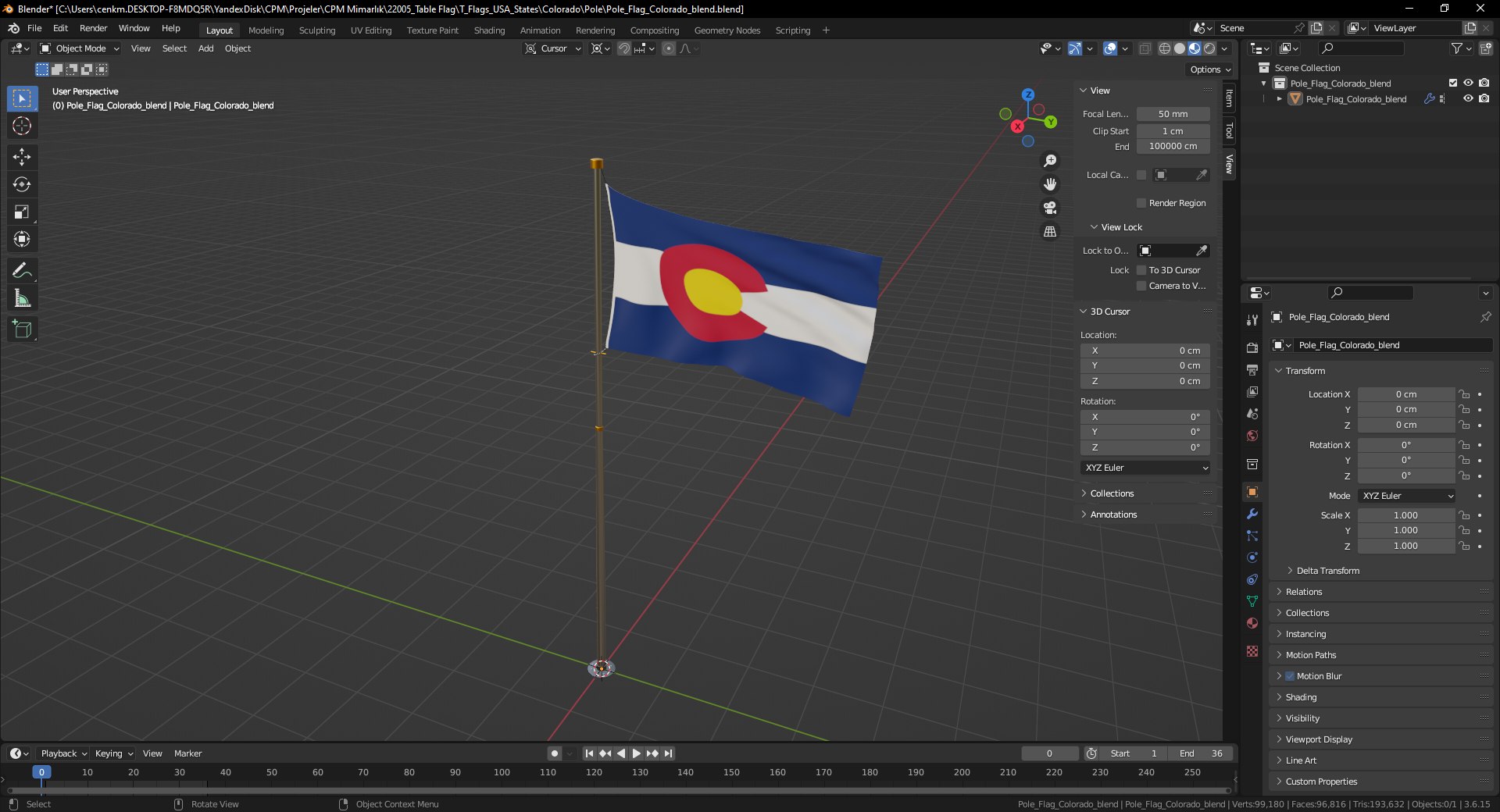Click the pan view hand icon

1050,184
